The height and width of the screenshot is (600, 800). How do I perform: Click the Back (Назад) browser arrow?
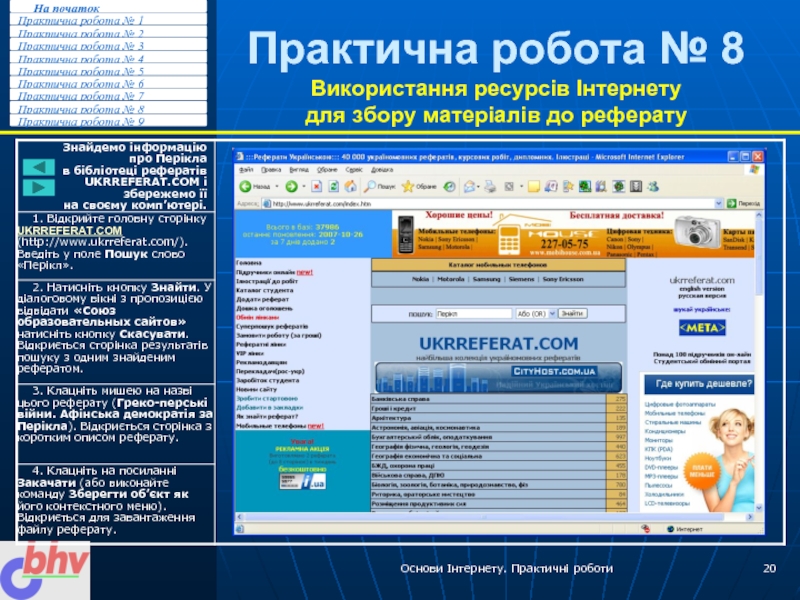[x=255, y=187]
